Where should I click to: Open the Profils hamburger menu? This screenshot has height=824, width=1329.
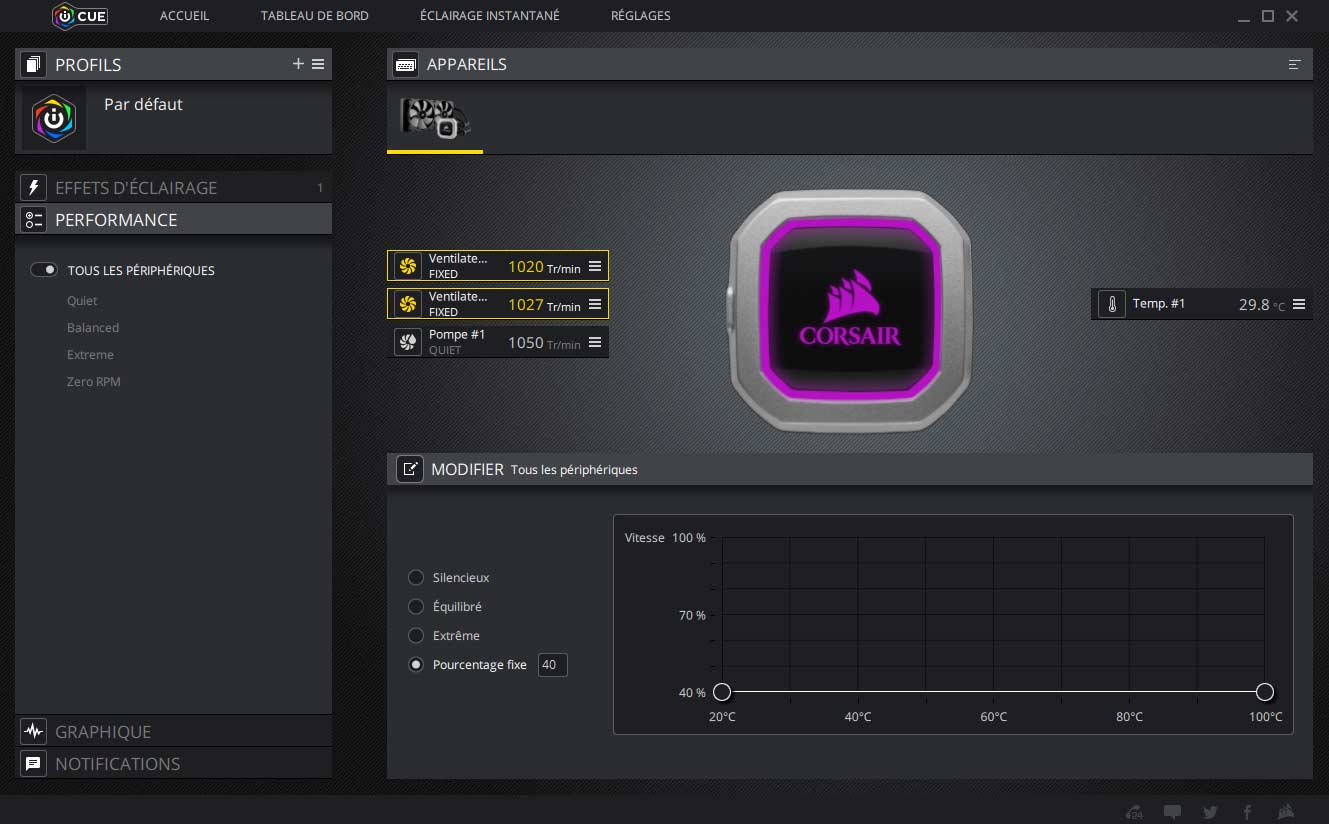point(318,64)
